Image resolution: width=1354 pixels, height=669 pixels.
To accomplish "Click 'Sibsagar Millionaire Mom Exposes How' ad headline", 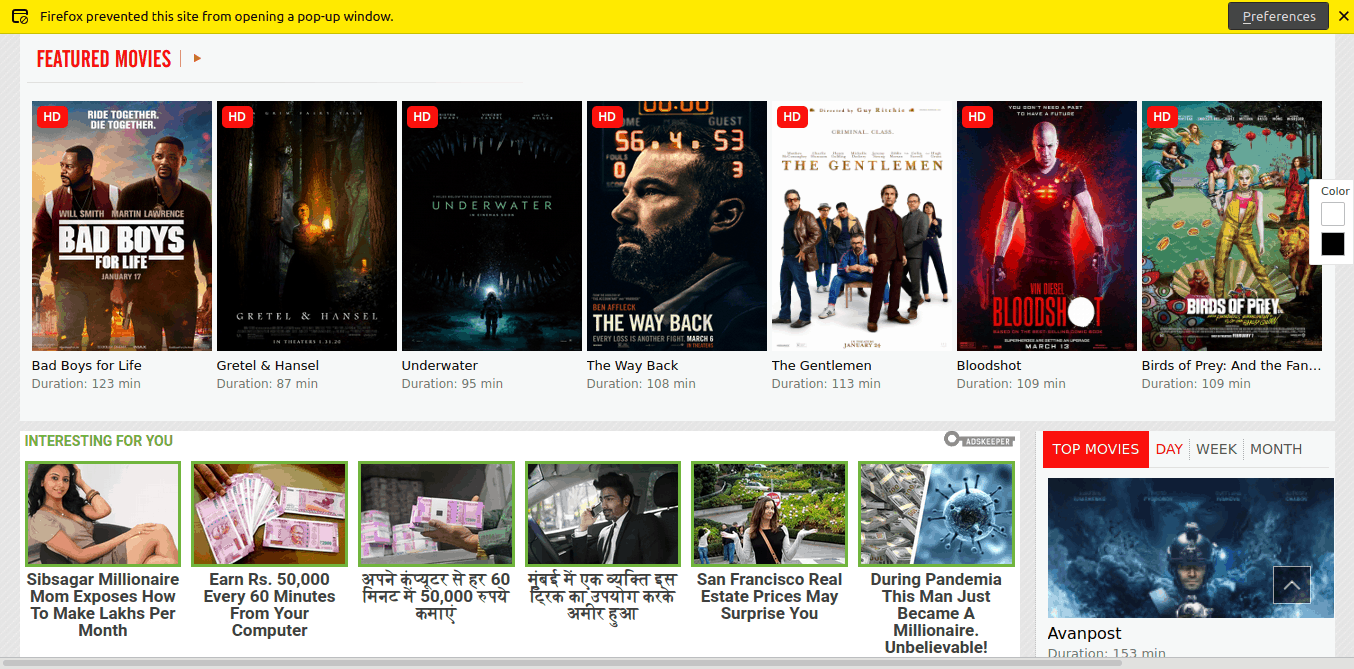I will [x=103, y=605].
